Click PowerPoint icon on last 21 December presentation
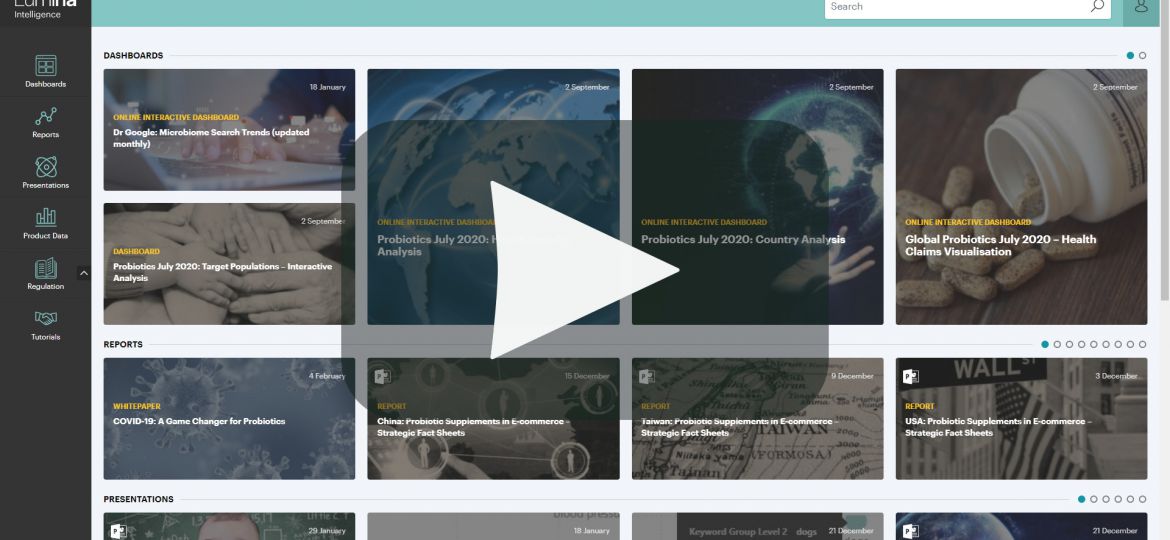This screenshot has width=1170, height=540. [x=910, y=531]
